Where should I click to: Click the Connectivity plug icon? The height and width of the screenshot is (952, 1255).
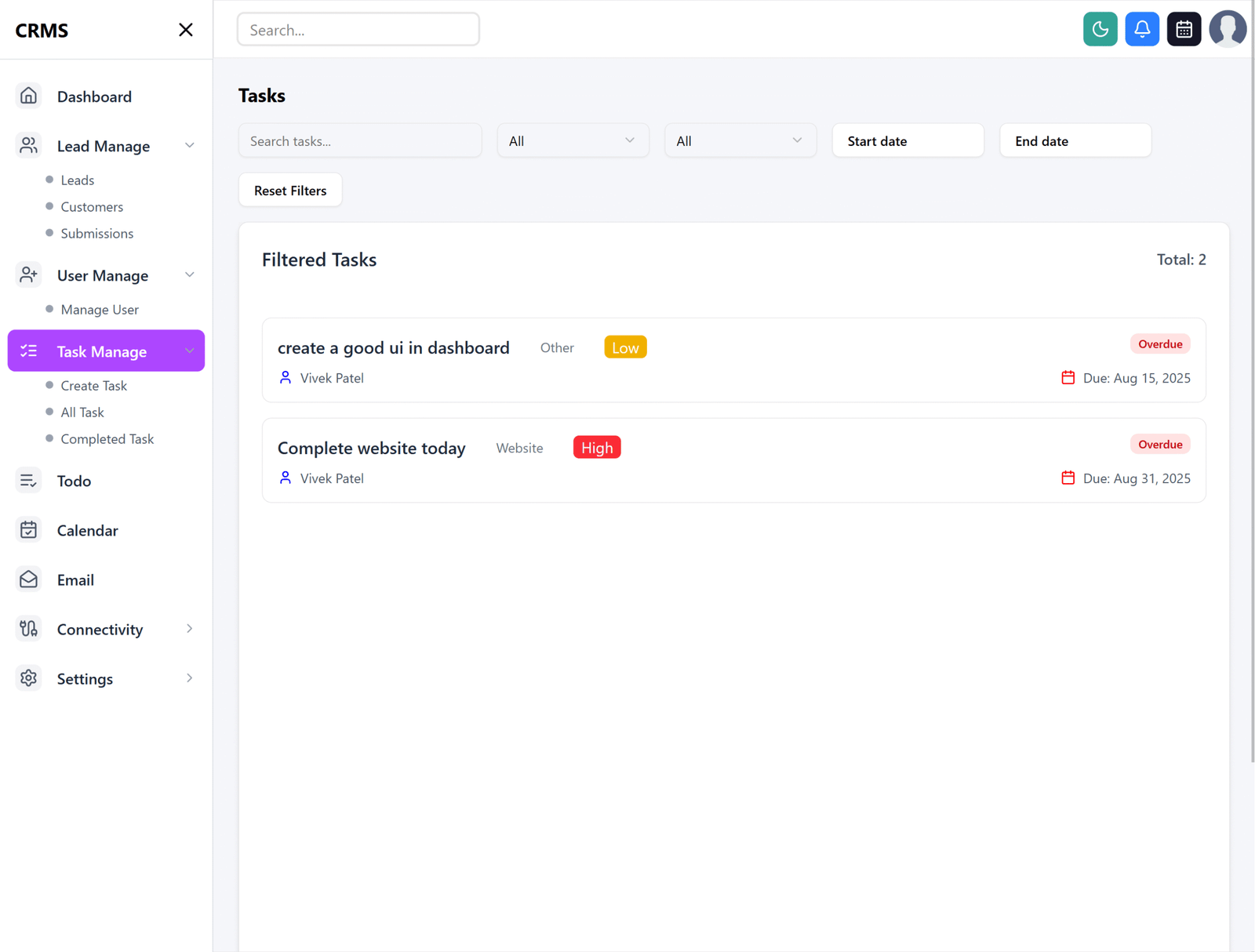pyautogui.click(x=28, y=628)
